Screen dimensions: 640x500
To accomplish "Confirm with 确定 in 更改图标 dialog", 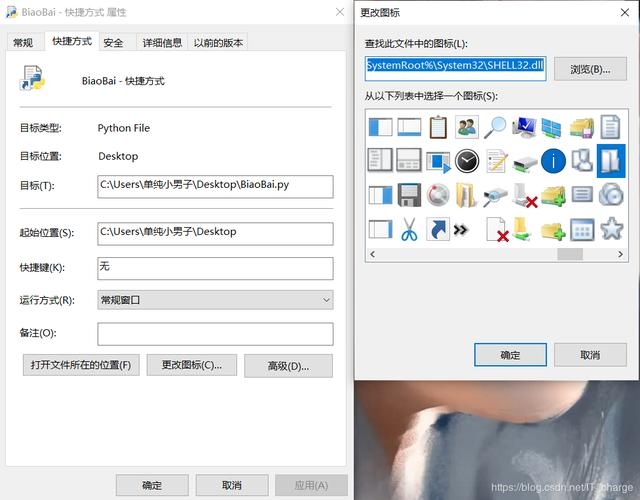I will click(510, 355).
